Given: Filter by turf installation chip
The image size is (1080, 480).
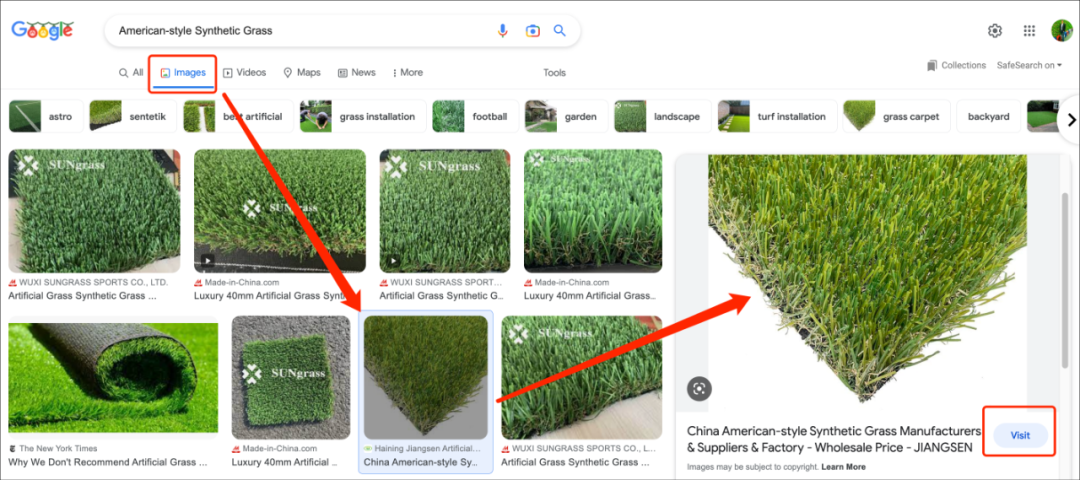Looking at the screenshot, I should pyautogui.click(x=777, y=116).
